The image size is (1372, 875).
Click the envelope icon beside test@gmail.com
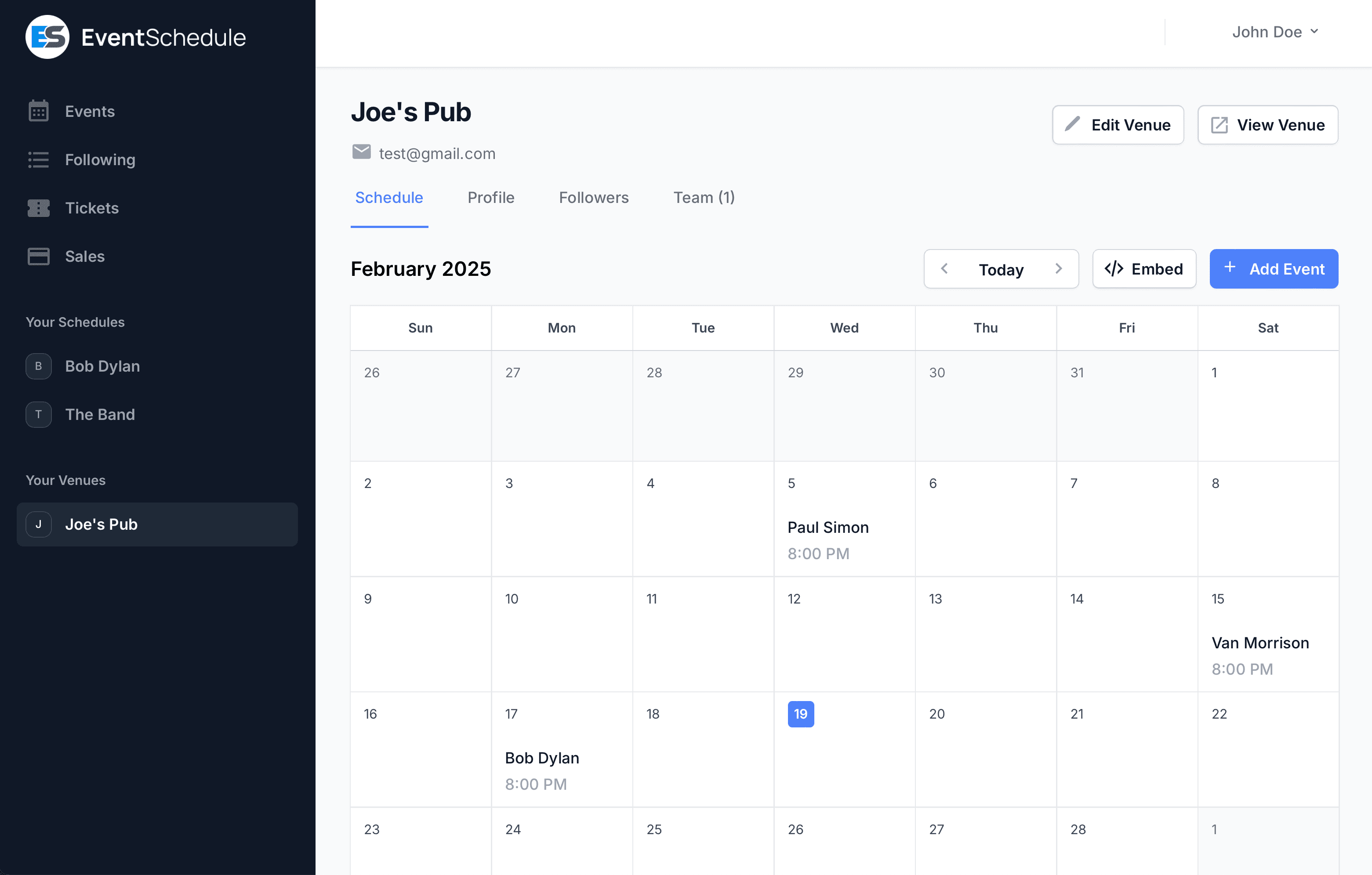(x=361, y=152)
